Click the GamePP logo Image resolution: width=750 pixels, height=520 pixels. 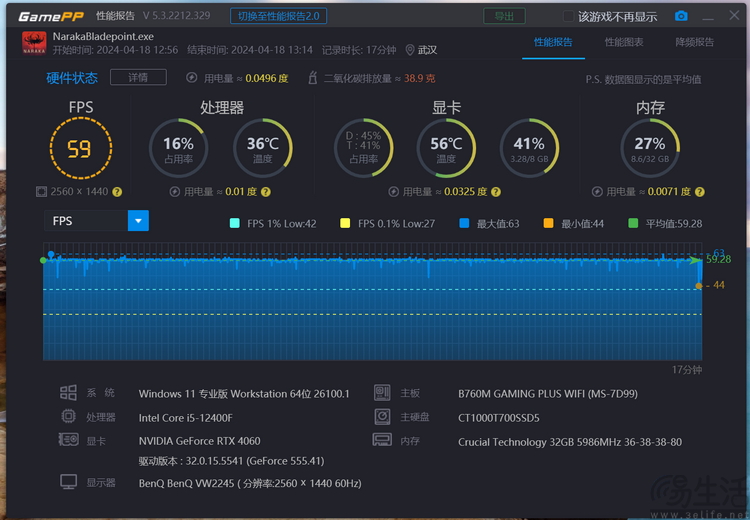click(51, 17)
